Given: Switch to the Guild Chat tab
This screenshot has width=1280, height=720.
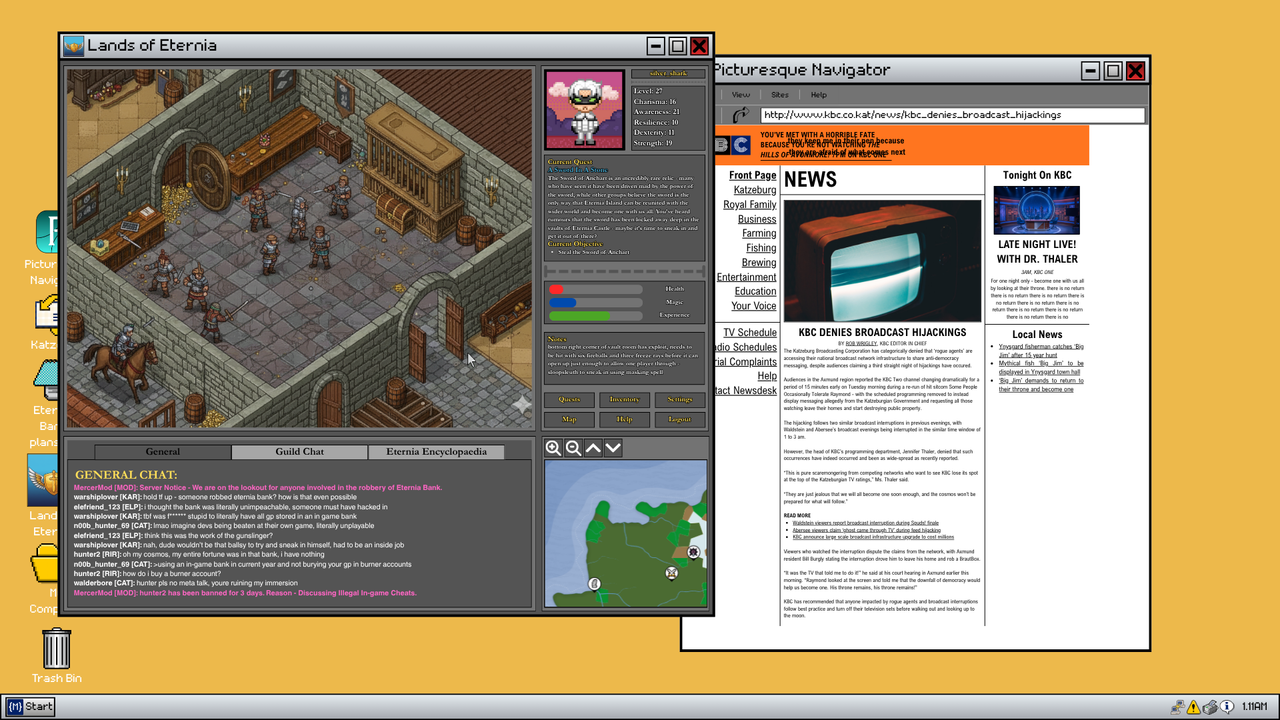Looking at the screenshot, I should click(x=300, y=452).
